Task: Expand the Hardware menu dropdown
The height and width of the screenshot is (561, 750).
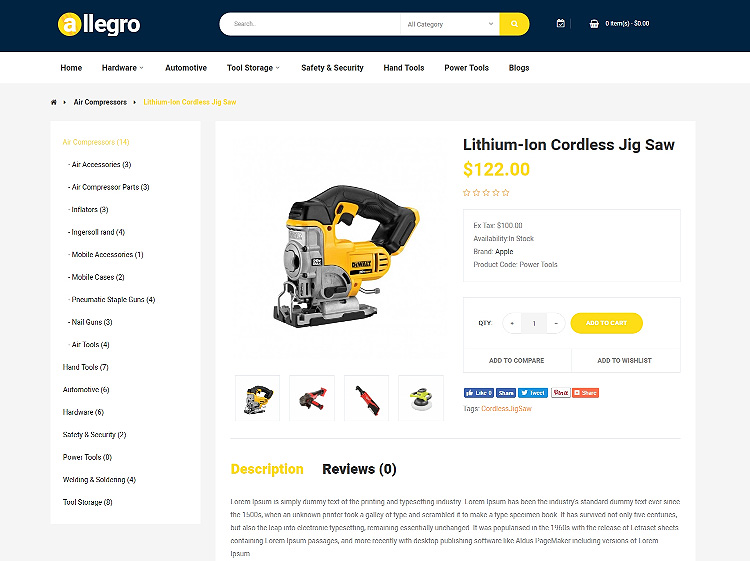Action: click(x=122, y=68)
